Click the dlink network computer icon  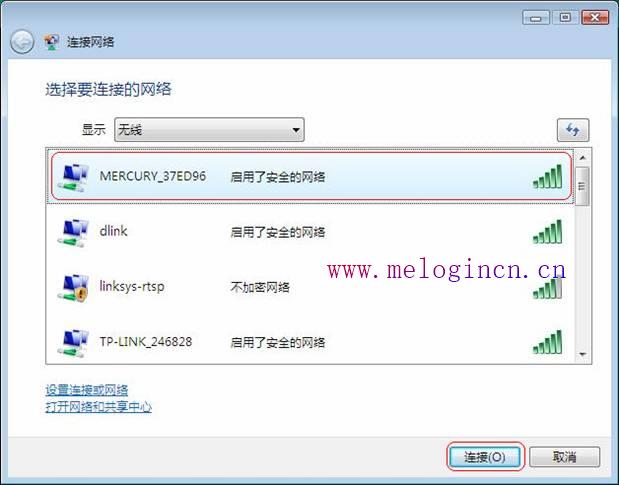point(73,232)
